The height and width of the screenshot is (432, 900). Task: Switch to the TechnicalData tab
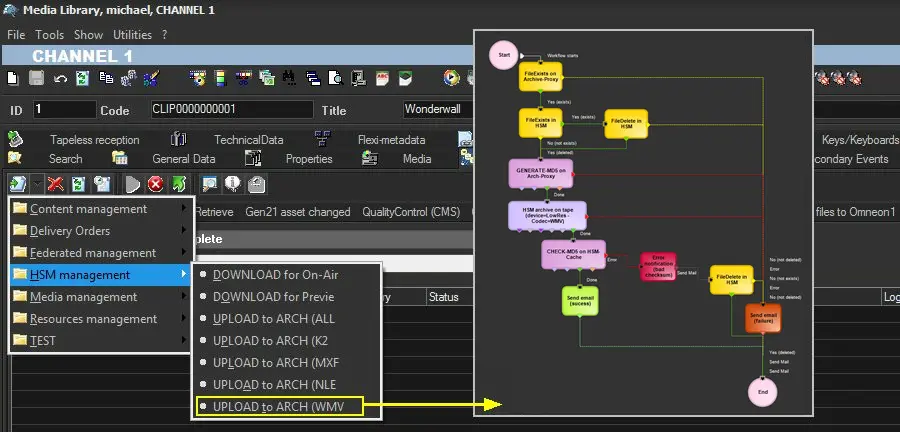(x=248, y=140)
